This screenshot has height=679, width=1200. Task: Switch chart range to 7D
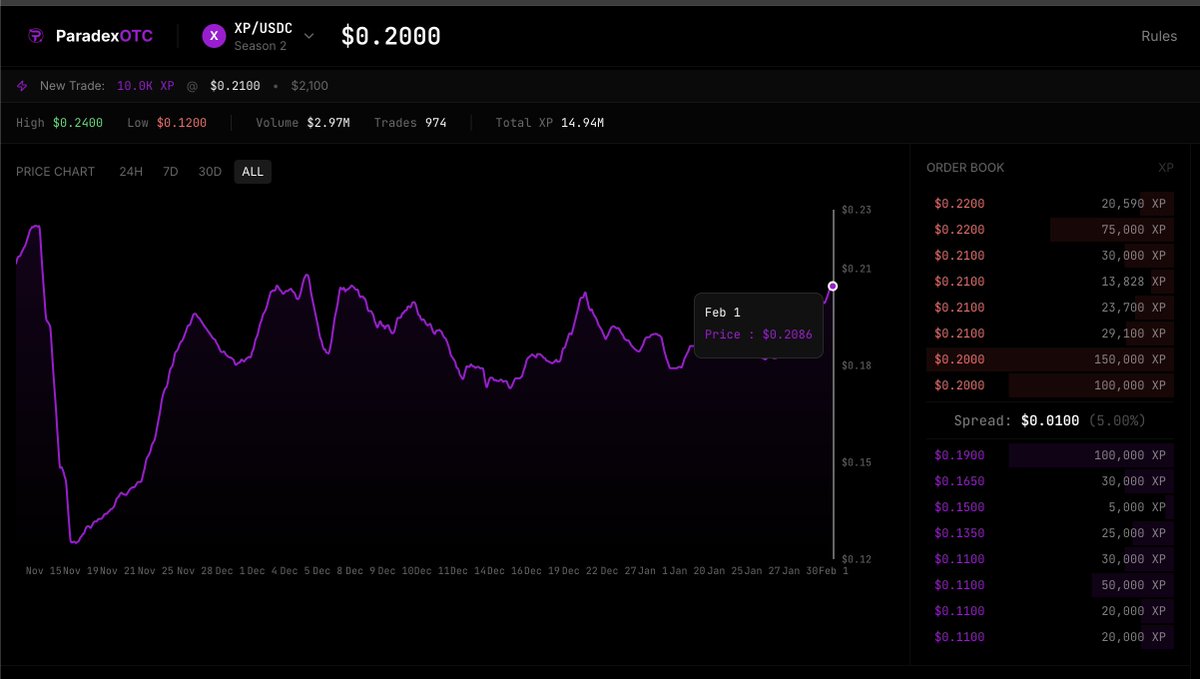171,172
